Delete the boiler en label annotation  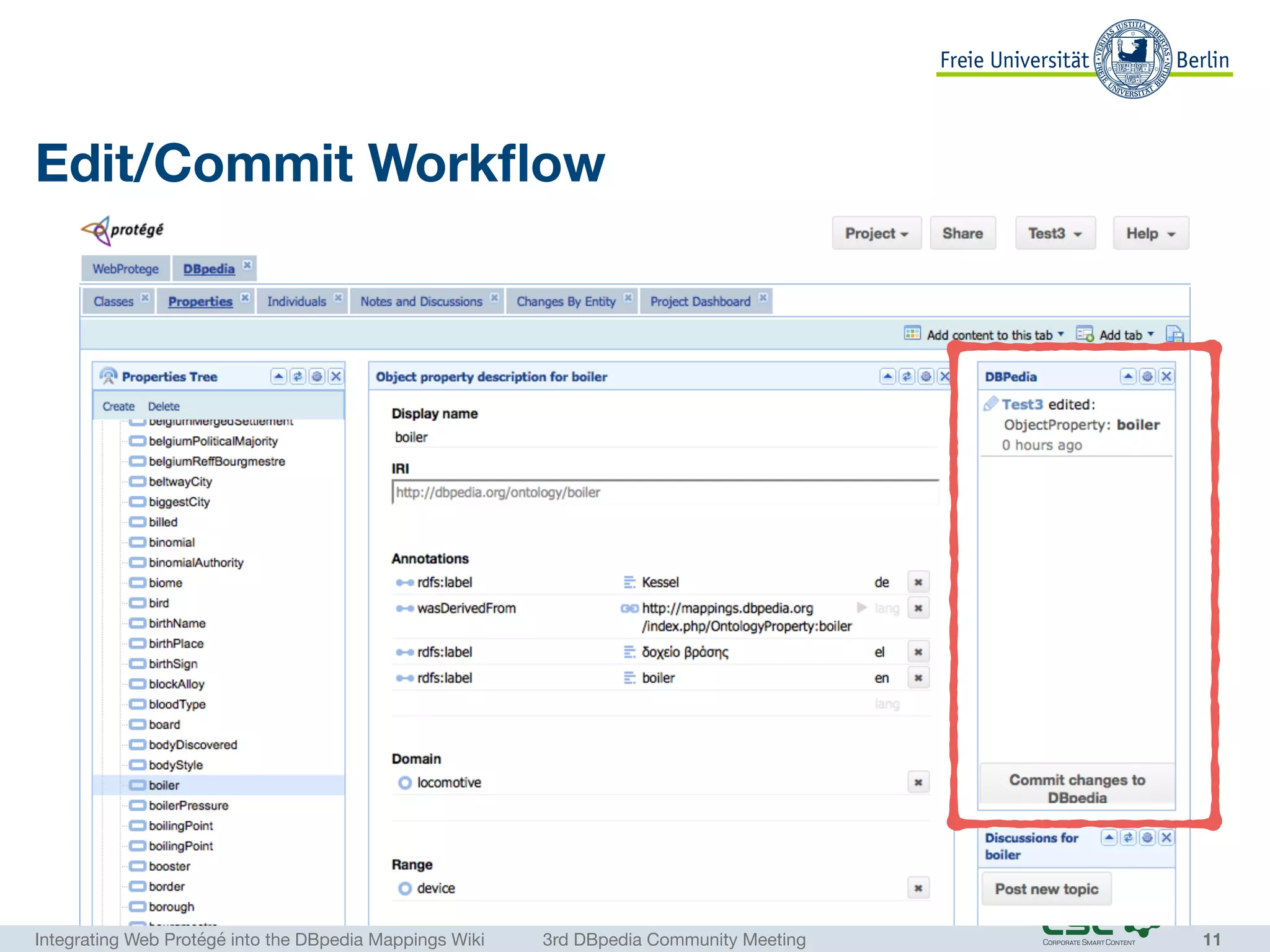(918, 678)
